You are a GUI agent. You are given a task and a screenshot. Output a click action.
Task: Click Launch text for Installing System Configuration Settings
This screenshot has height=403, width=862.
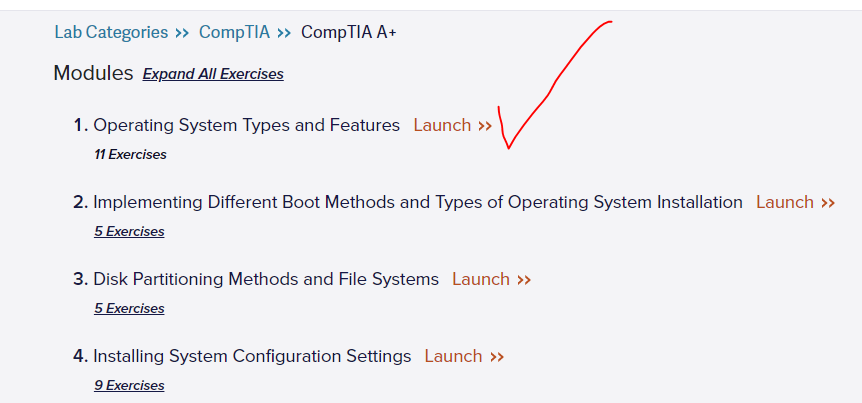[453, 356]
